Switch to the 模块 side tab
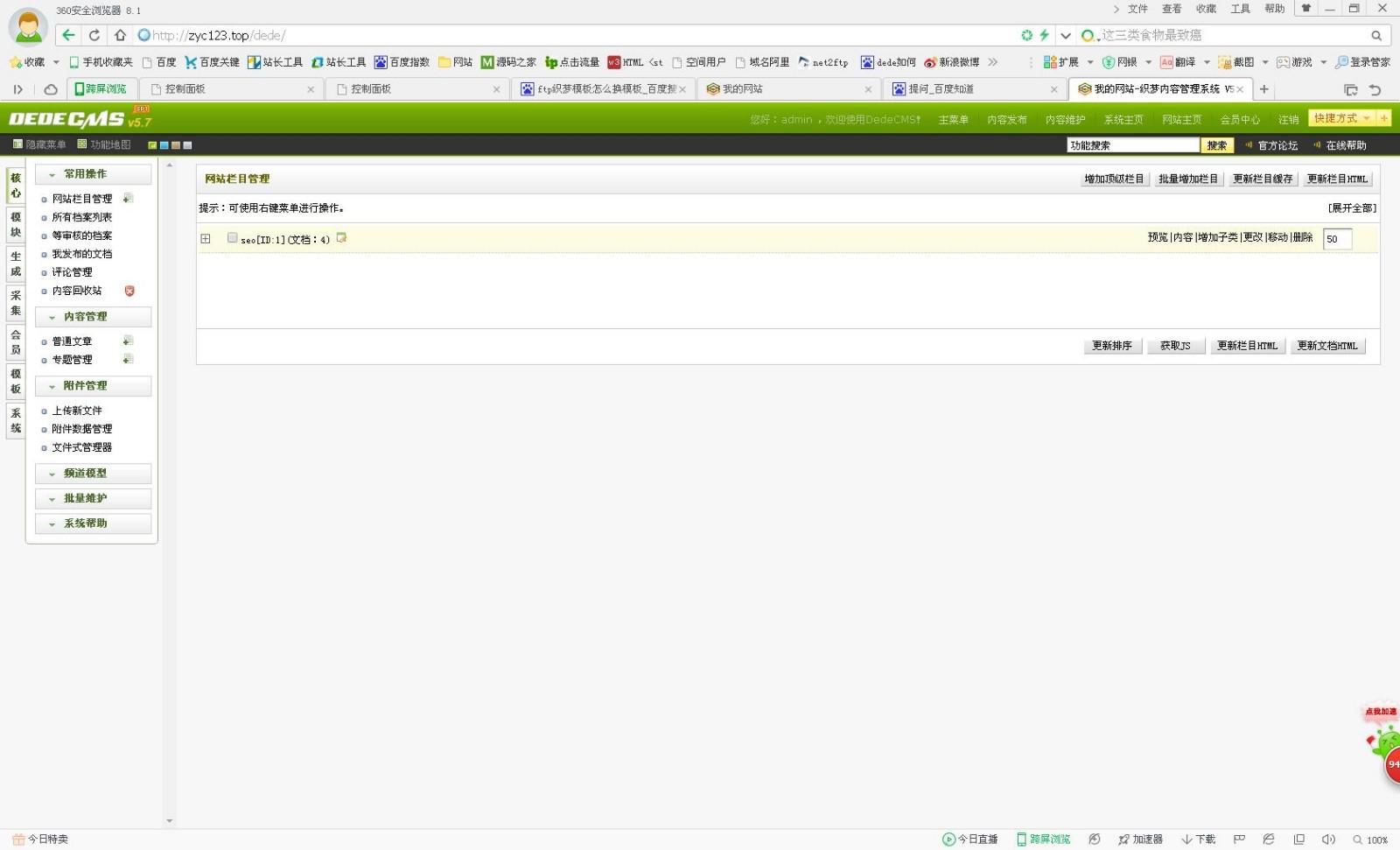The height and width of the screenshot is (850, 1400). [16, 224]
